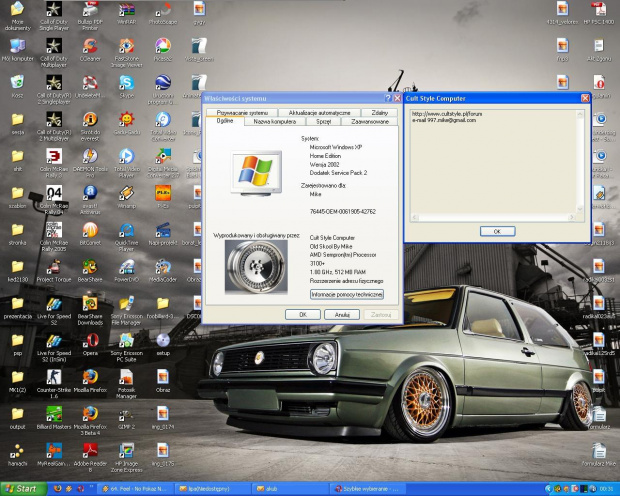The height and width of the screenshot is (496, 620).
Task: Switch to the Szybkie wybieranie Opera taskbar button
Action: pos(368,489)
